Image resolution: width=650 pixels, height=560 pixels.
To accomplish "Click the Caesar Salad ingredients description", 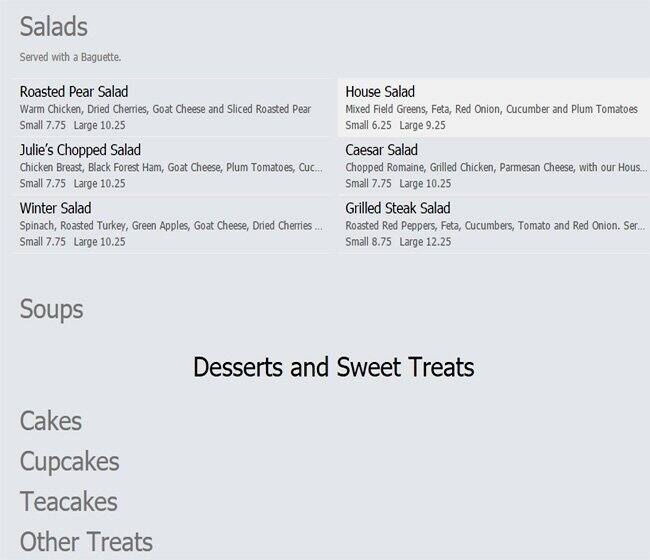I will 490,167.
